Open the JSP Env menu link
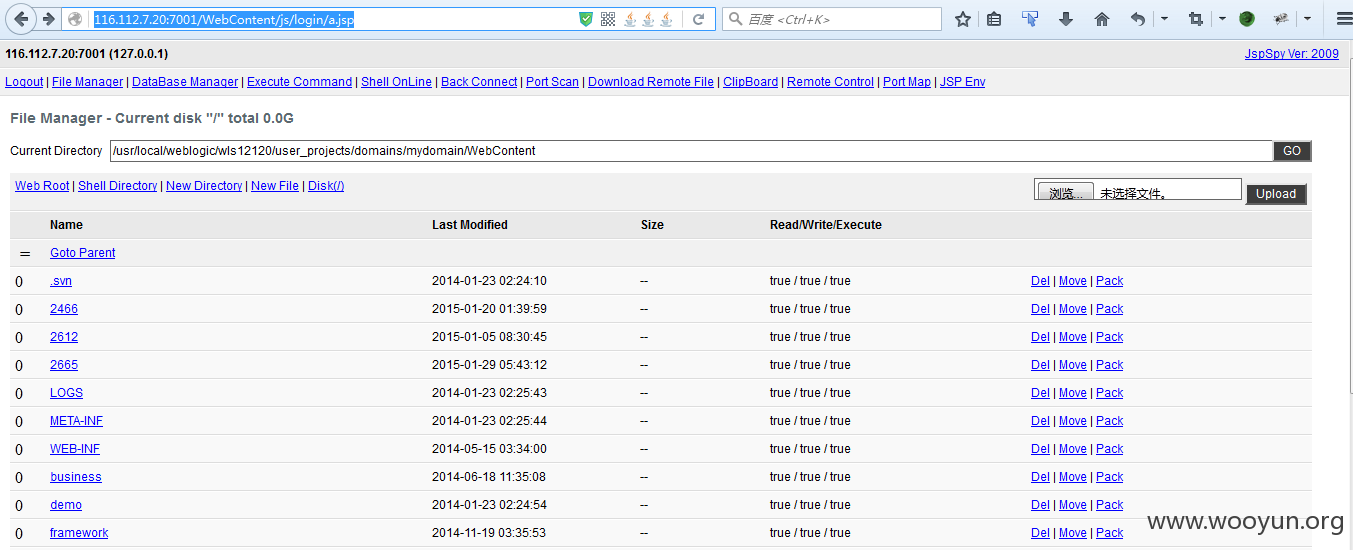 pos(962,82)
